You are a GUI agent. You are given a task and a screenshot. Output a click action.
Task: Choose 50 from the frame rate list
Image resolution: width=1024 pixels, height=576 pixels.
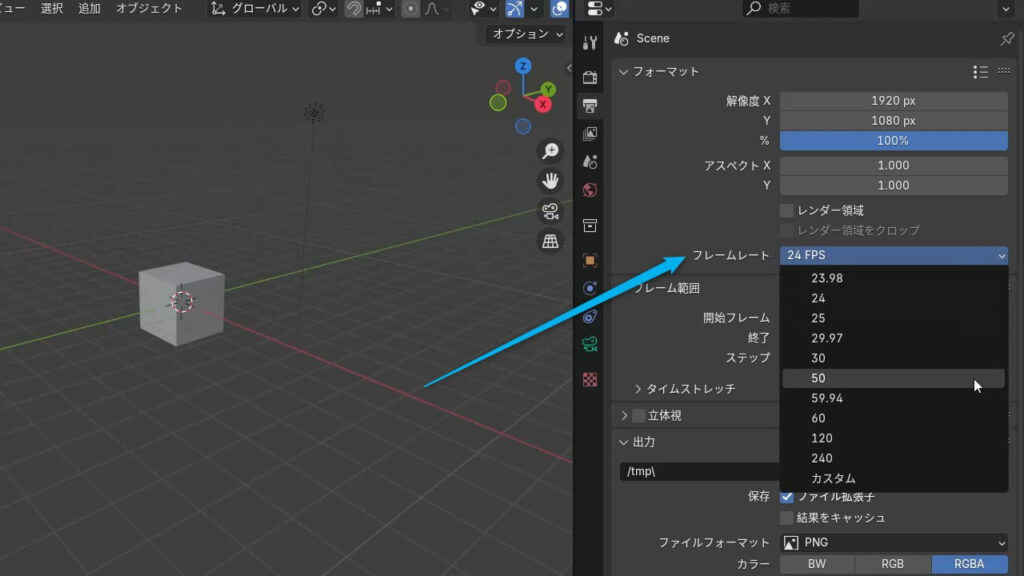[x=893, y=378]
